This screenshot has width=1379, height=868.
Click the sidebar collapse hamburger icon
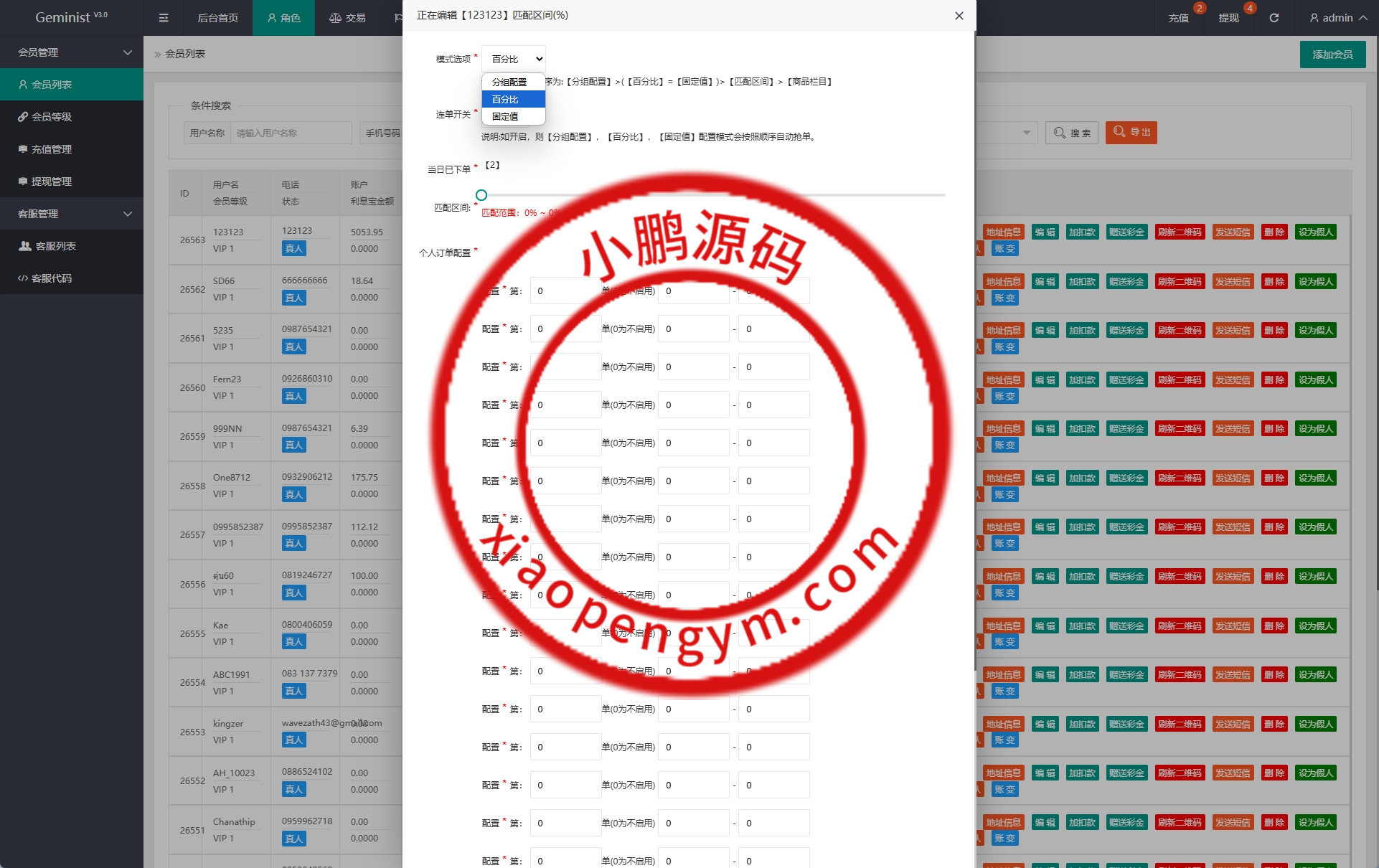click(164, 18)
